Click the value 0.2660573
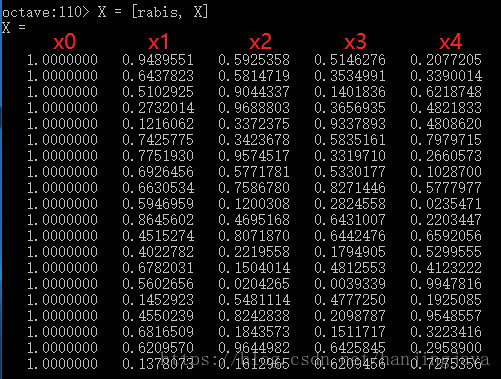 [x=446, y=156]
